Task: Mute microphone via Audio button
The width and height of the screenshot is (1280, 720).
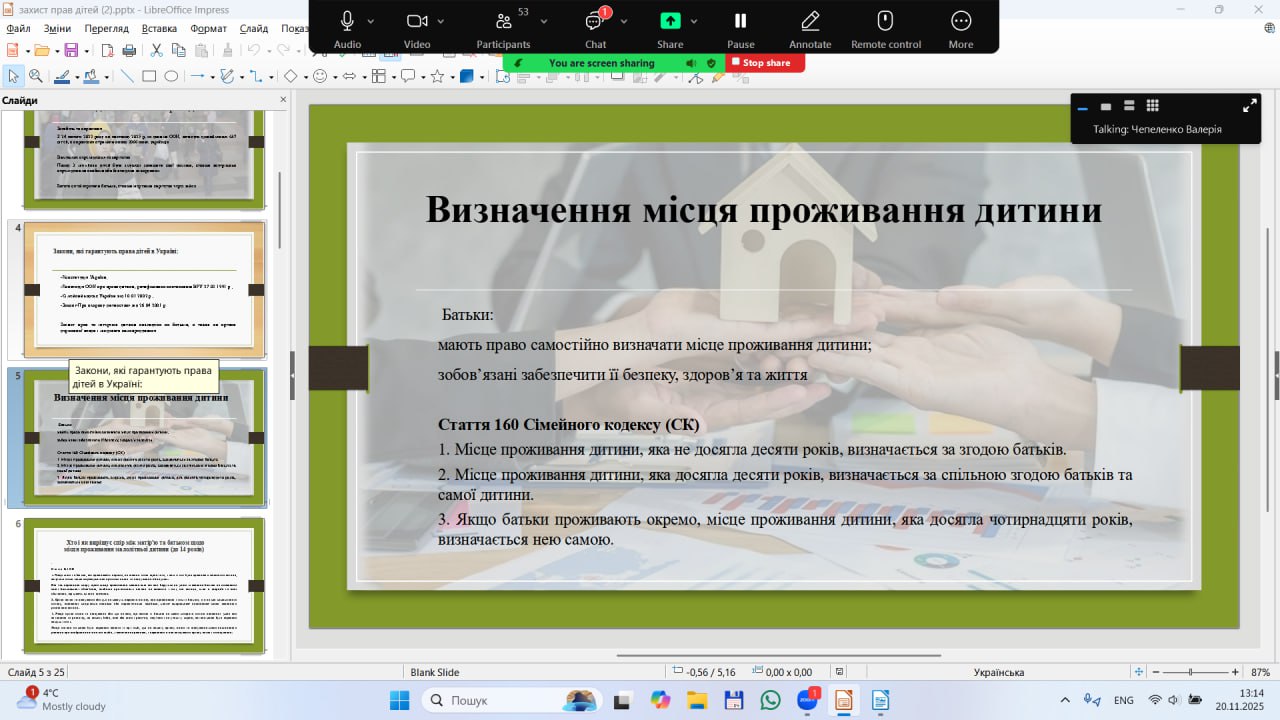Action: (347, 28)
